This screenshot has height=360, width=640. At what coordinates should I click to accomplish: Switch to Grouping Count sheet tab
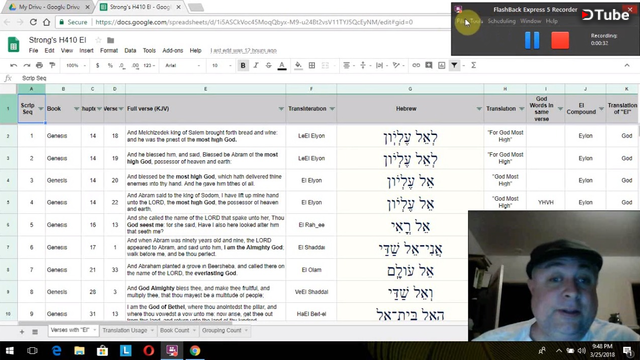225,331
